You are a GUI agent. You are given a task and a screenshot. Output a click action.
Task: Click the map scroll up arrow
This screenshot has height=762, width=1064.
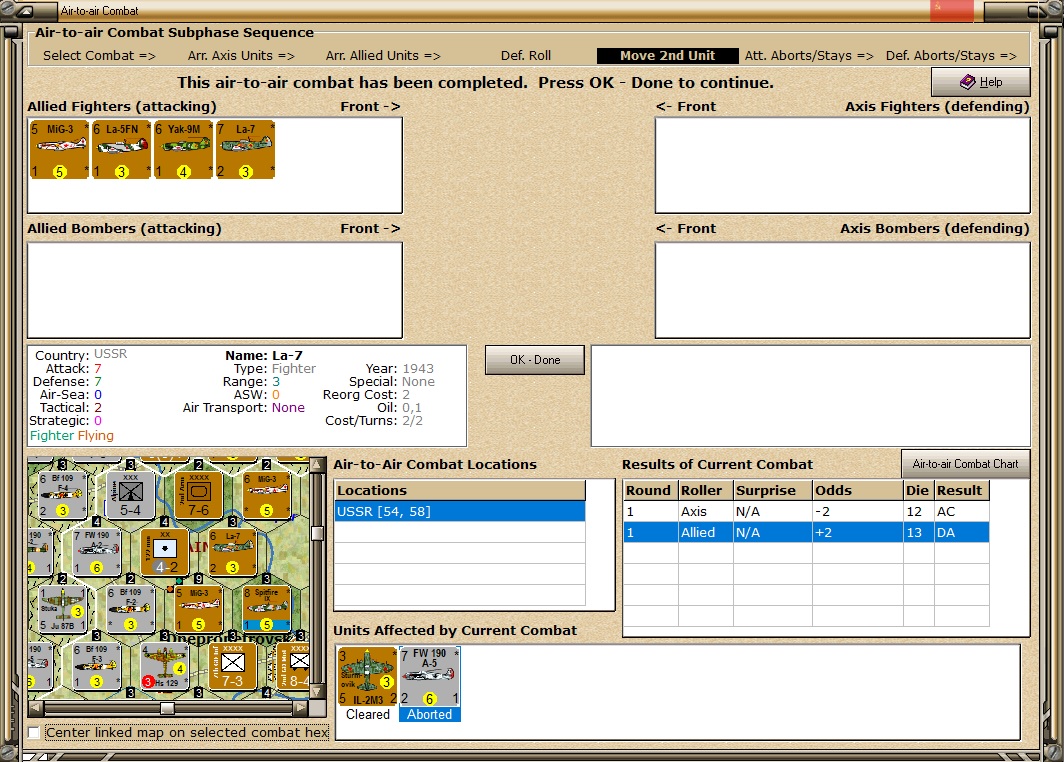(317, 465)
